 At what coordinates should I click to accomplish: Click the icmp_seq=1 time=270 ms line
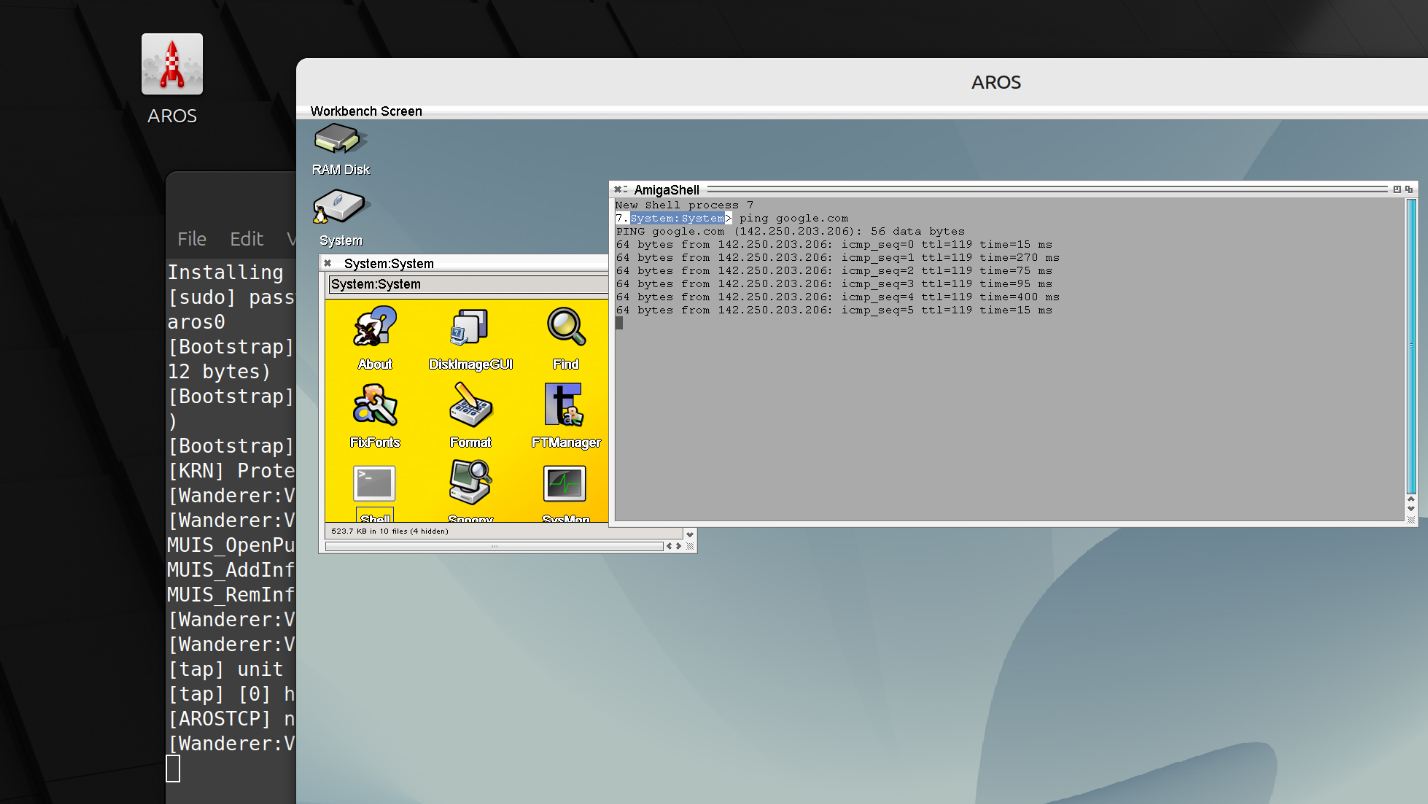point(838,257)
